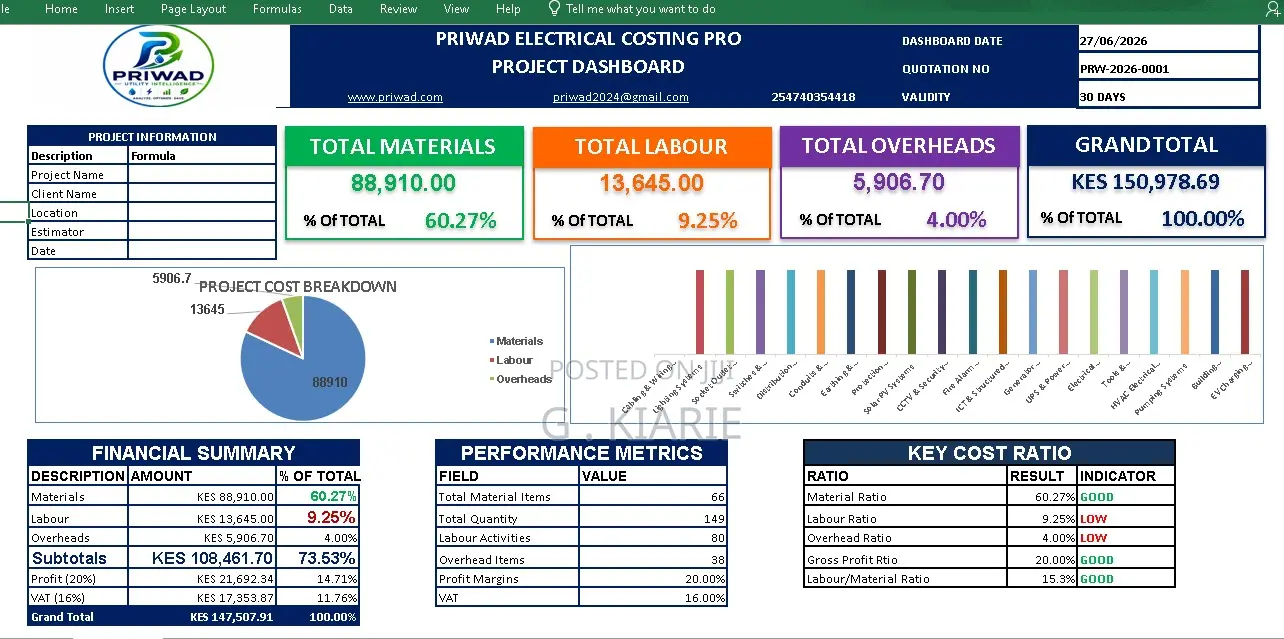Image resolution: width=1284 pixels, height=639 pixels.
Task: Click the Overhead Ratio LOW indicator
Action: tap(1126, 538)
